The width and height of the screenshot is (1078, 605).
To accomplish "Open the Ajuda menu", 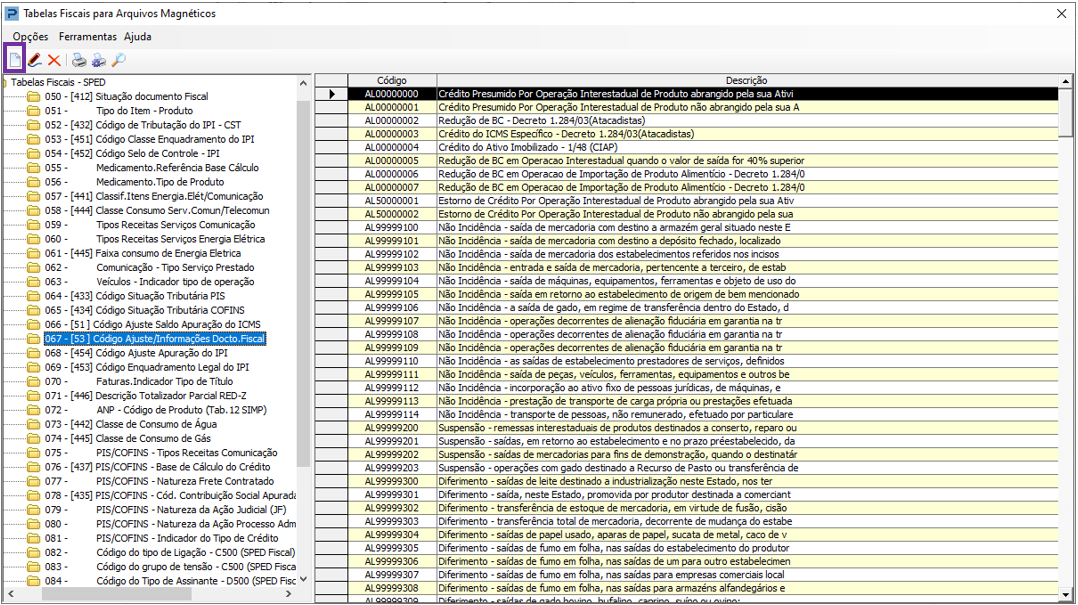I will click(x=138, y=36).
